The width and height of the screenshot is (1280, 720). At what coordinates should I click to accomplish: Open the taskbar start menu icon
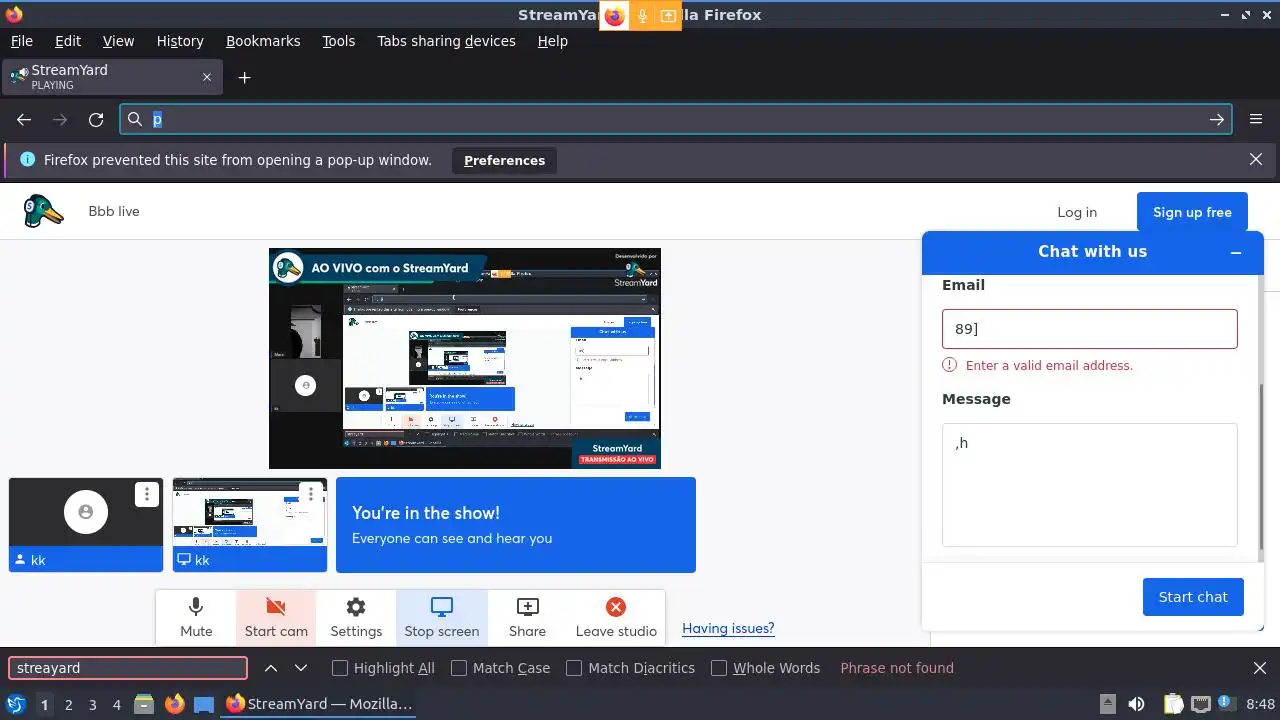pyautogui.click(x=16, y=704)
